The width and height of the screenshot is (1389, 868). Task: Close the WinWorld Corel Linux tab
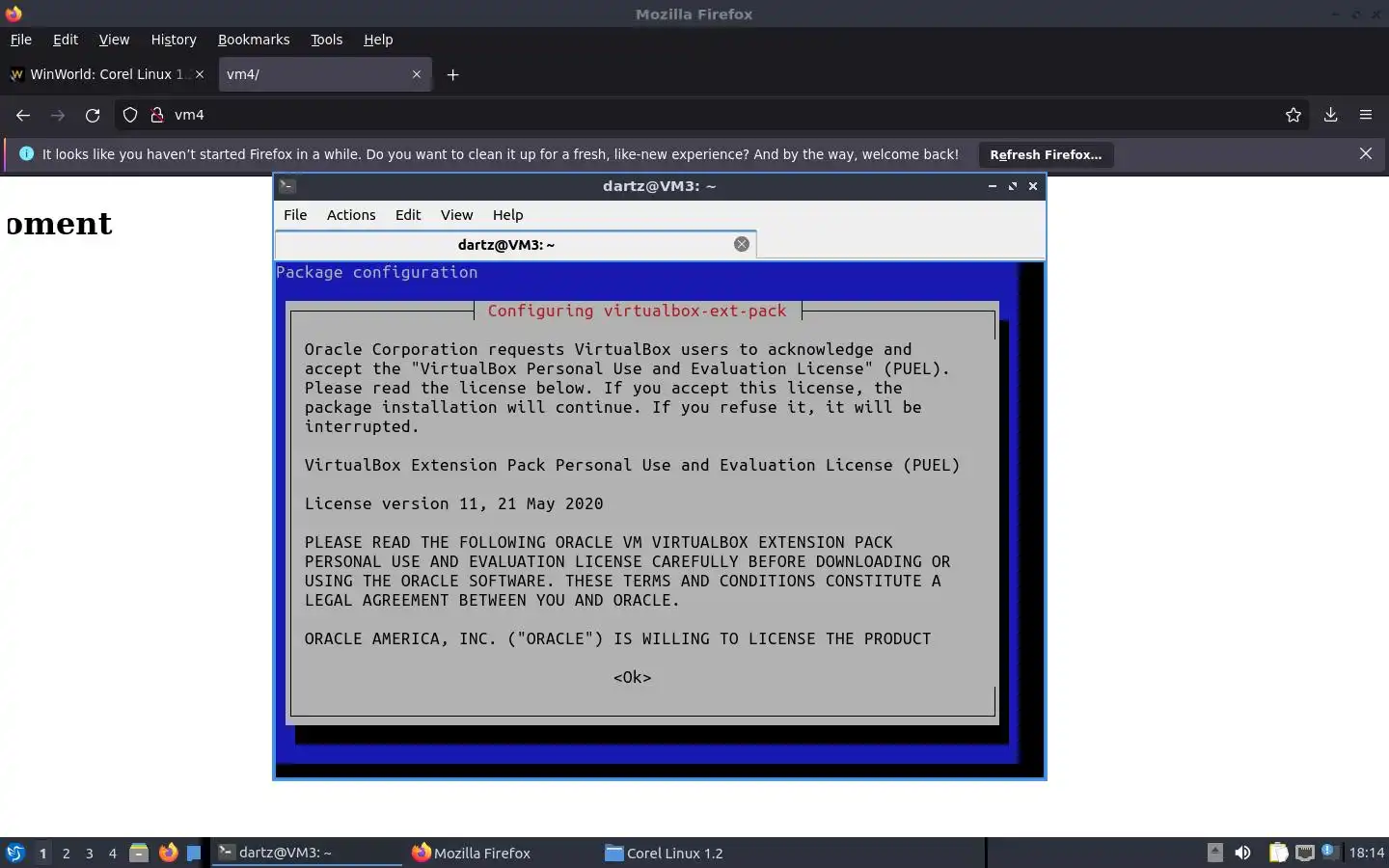pos(200,74)
